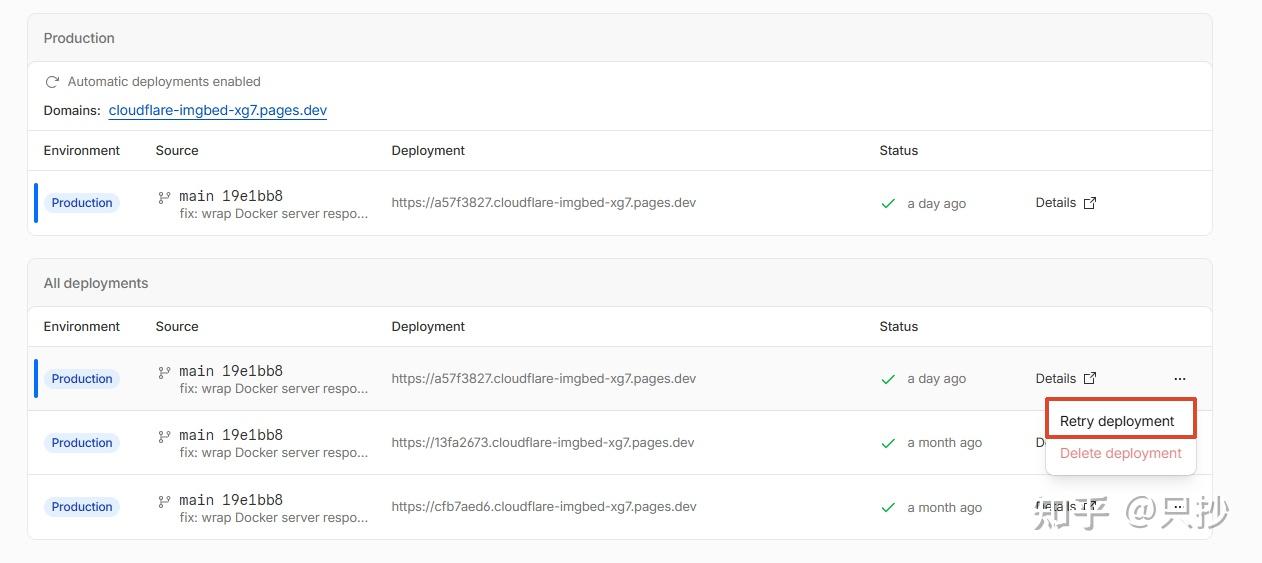The height and width of the screenshot is (563, 1262).
Task: Click "a day ago" in the Production section row
Action: pyautogui.click(x=936, y=203)
